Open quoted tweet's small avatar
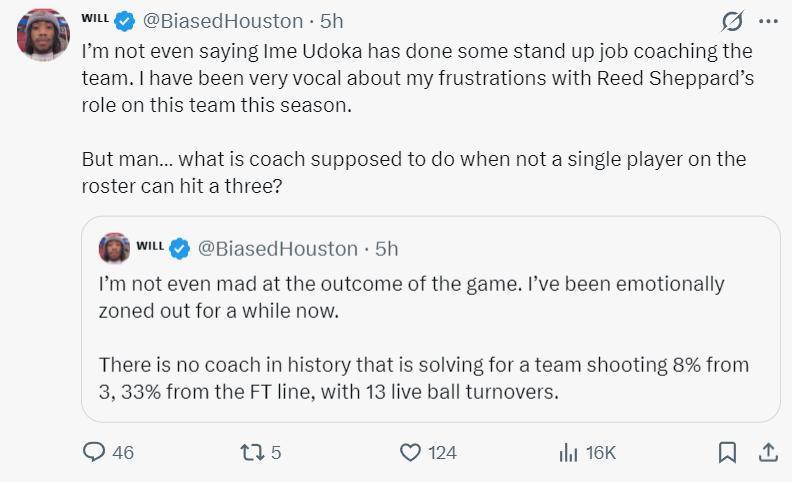The image size is (792, 482). tap(114, 248)
